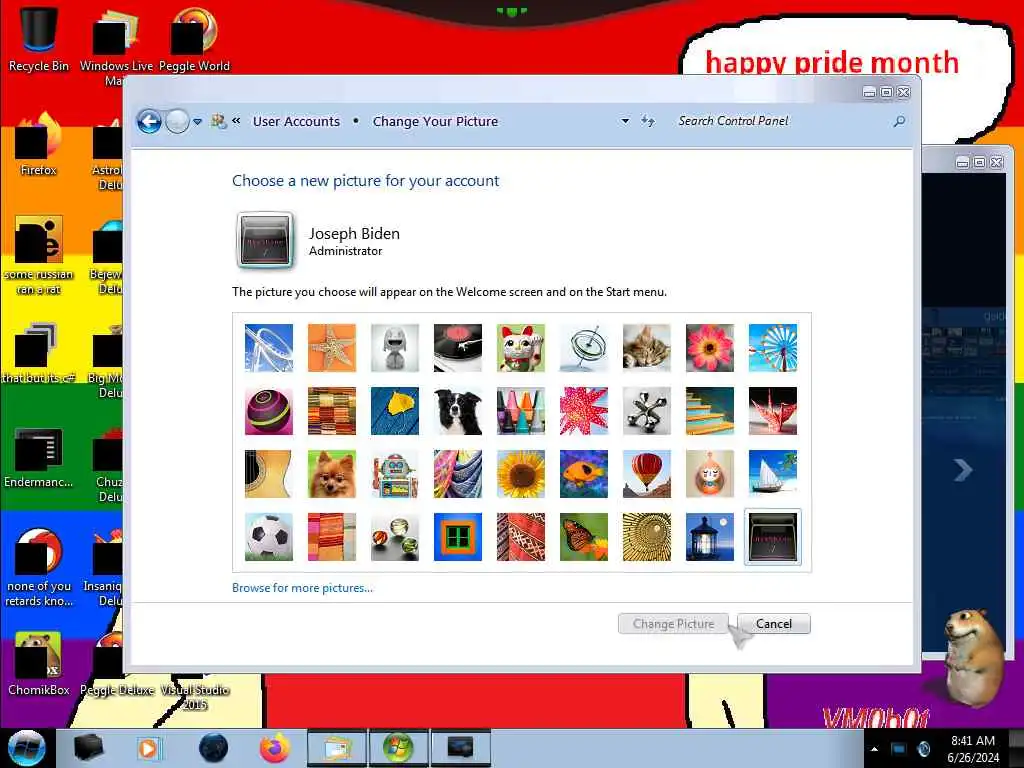The image size is (1024, 768).
Task: Click User Accounts in the breadcrumb
Action: 296,121
